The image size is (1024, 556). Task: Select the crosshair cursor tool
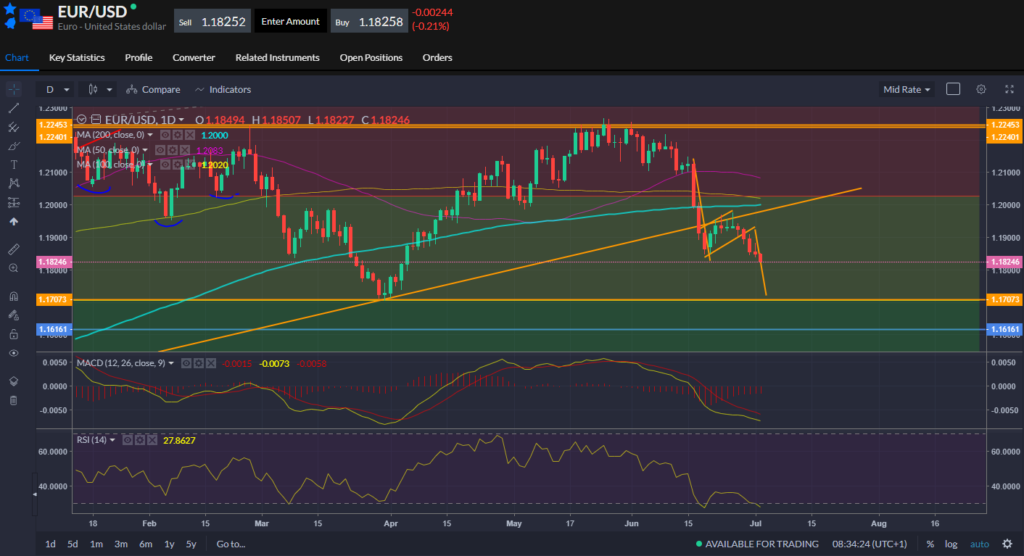(x=14, y=89)
